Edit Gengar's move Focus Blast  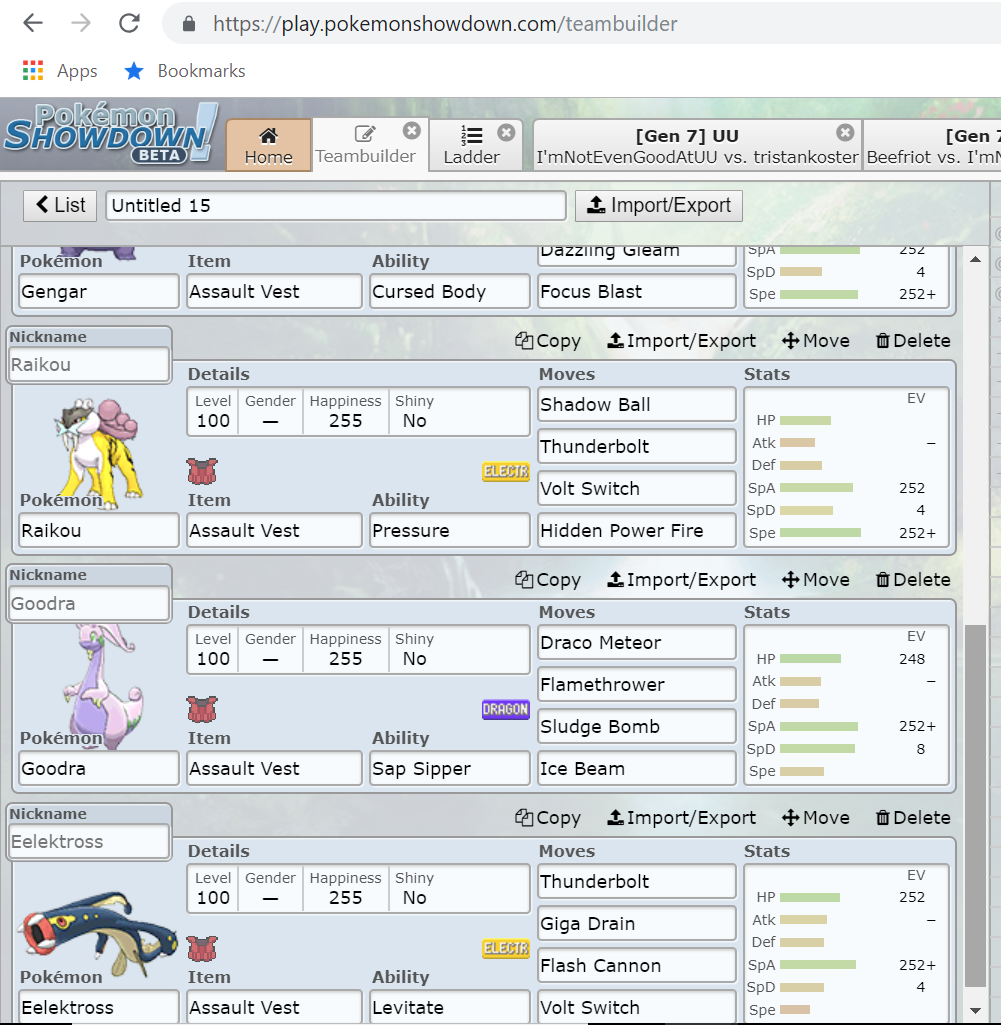[637, 292]
